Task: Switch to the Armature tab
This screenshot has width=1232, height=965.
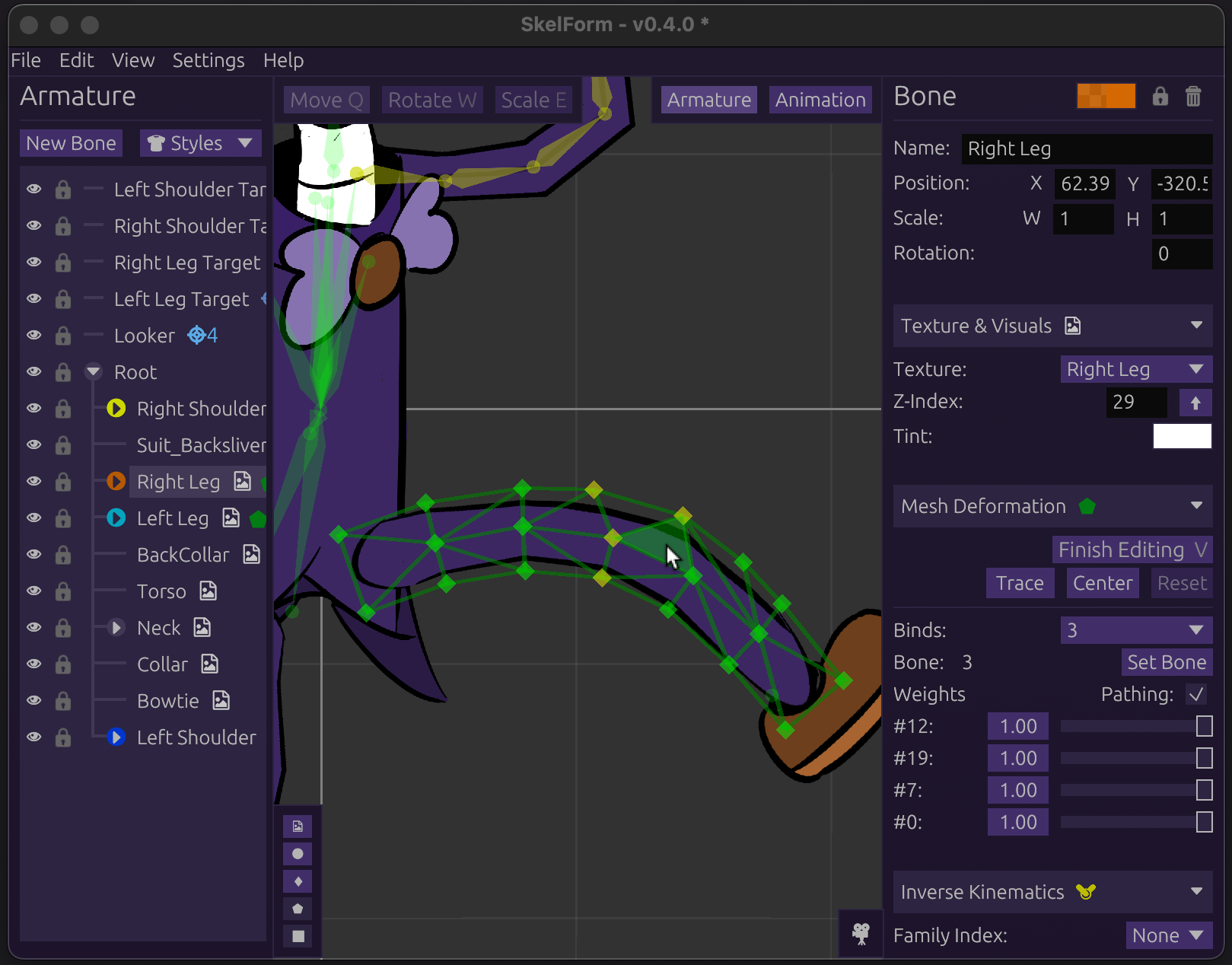Action: [709, 100]
